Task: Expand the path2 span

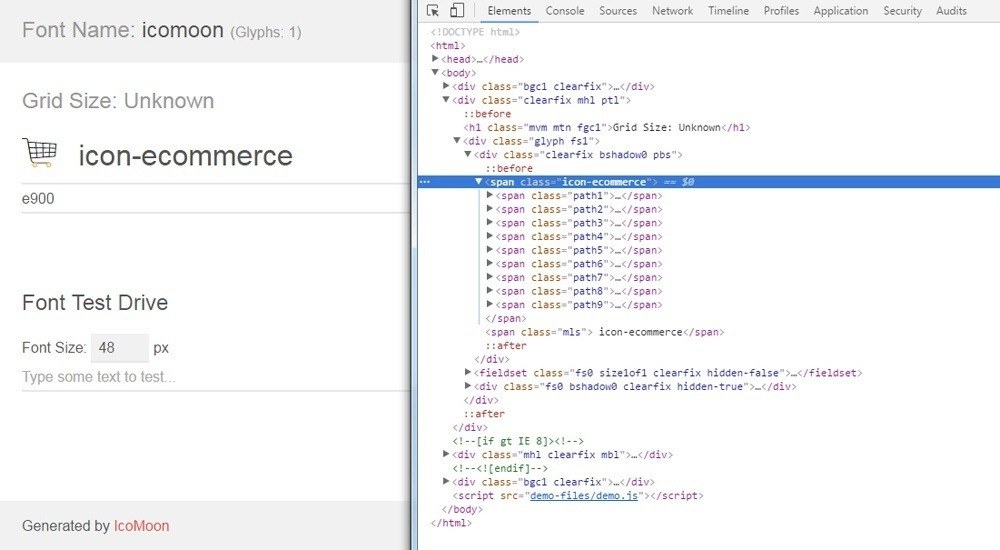Action: tap(489, 209)
